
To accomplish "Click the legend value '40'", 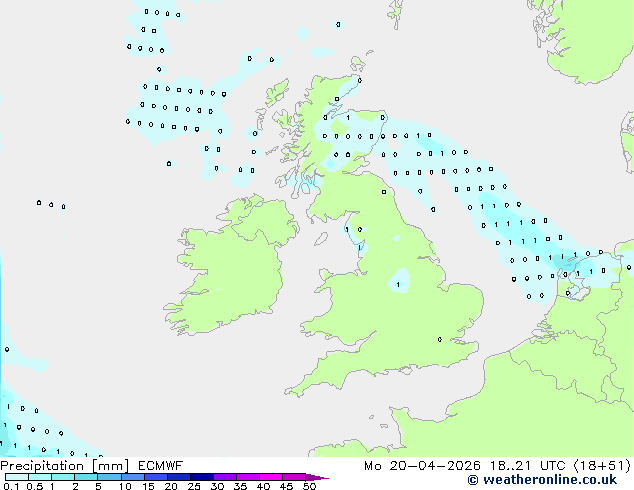I will tap(263, 486).
